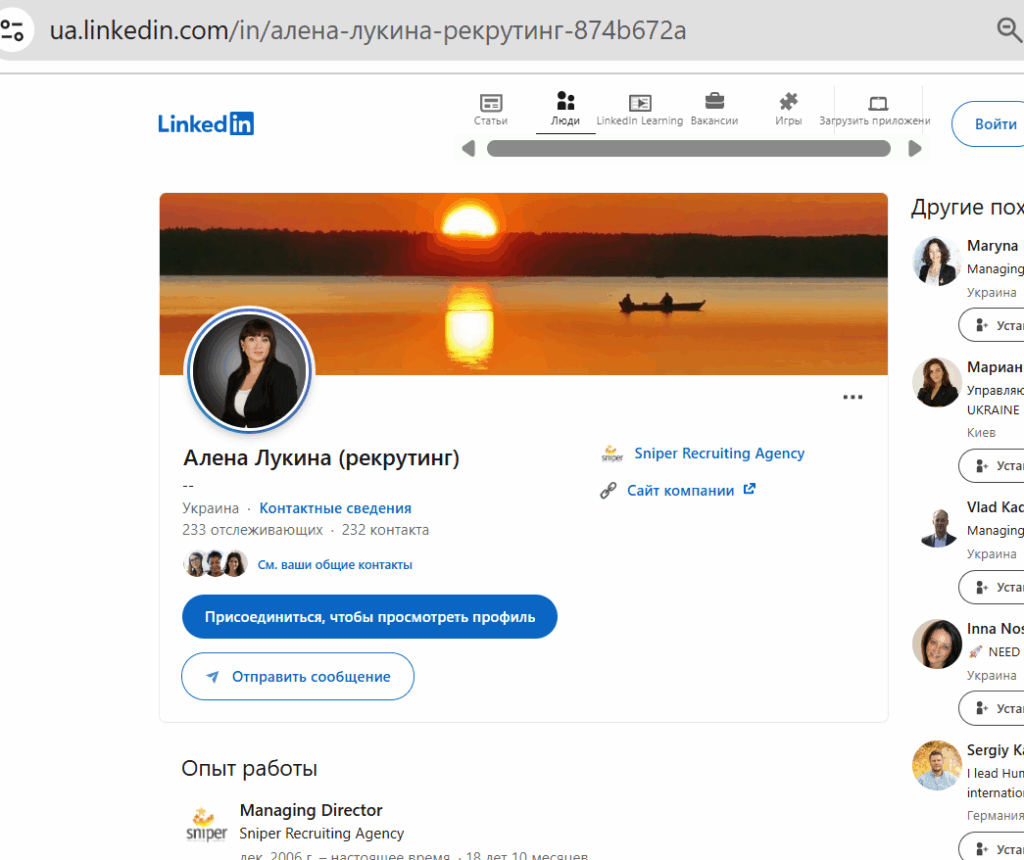Click the Sniper logo in Опыт работы
This screenshot has height=860, width=1024.
[206, 825]
